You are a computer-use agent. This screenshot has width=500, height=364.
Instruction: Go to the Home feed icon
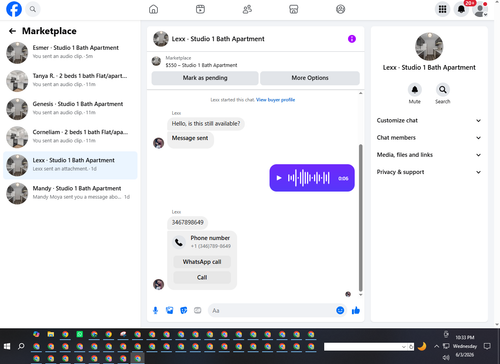153,9
